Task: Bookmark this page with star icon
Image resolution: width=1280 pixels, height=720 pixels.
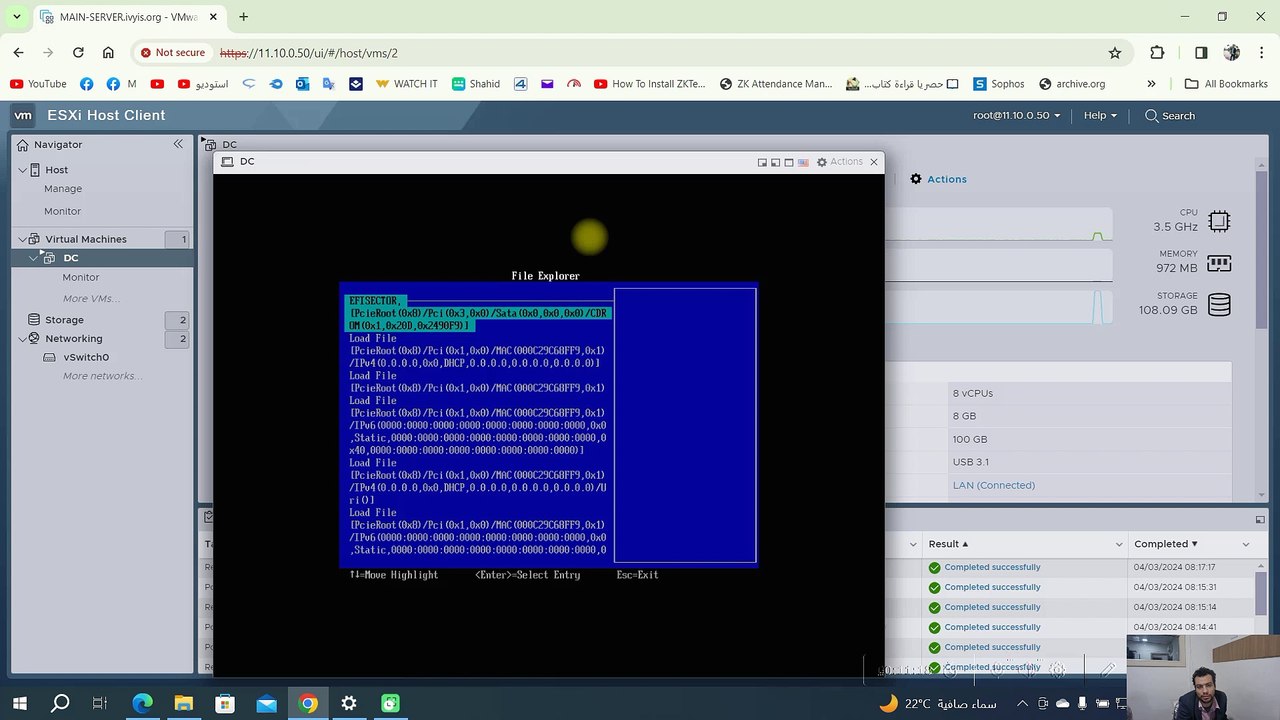Action: pos(1115,53)
